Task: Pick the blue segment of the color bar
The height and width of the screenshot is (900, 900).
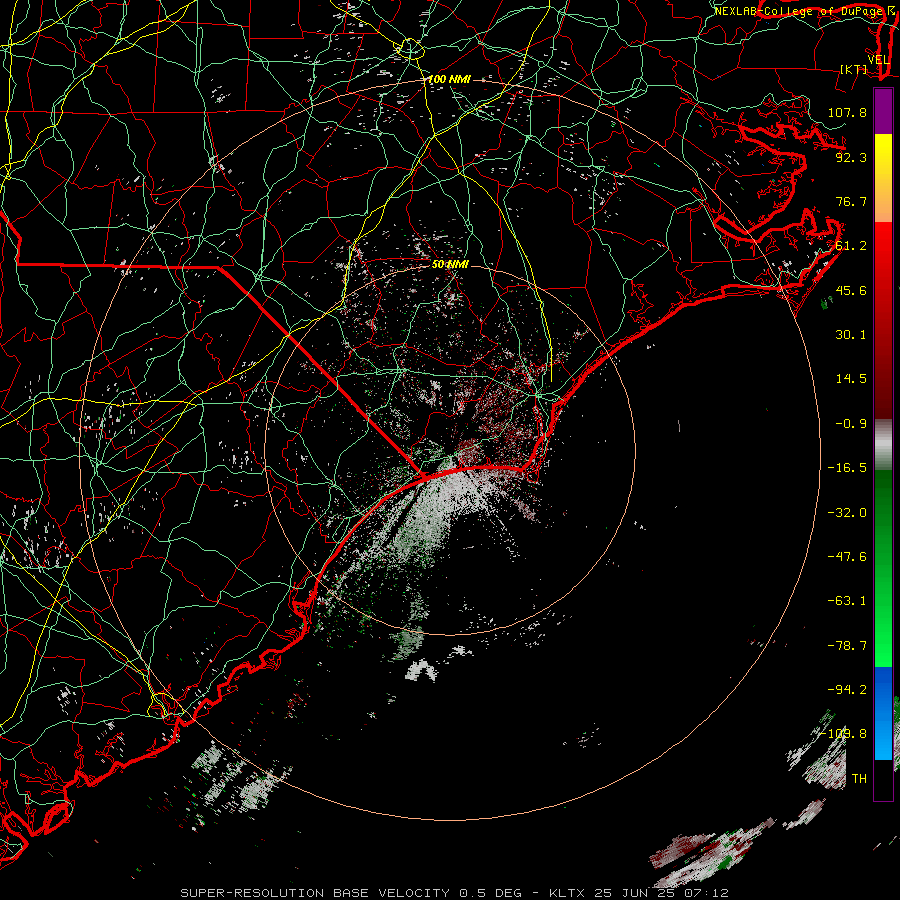Action: click(x=883, y=713)
